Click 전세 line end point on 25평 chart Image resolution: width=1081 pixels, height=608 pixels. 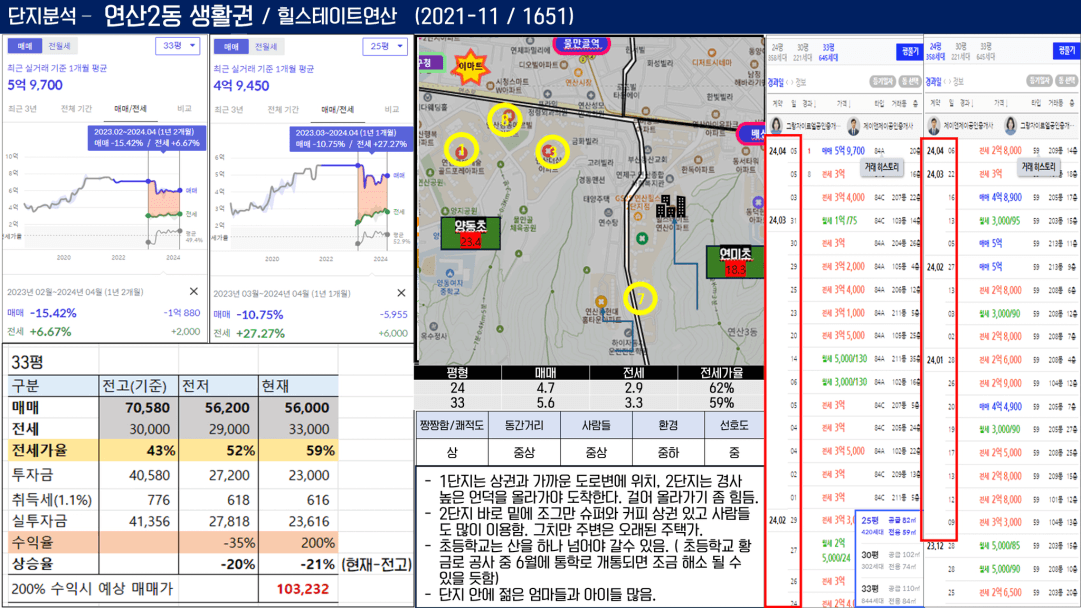(387, 211)
